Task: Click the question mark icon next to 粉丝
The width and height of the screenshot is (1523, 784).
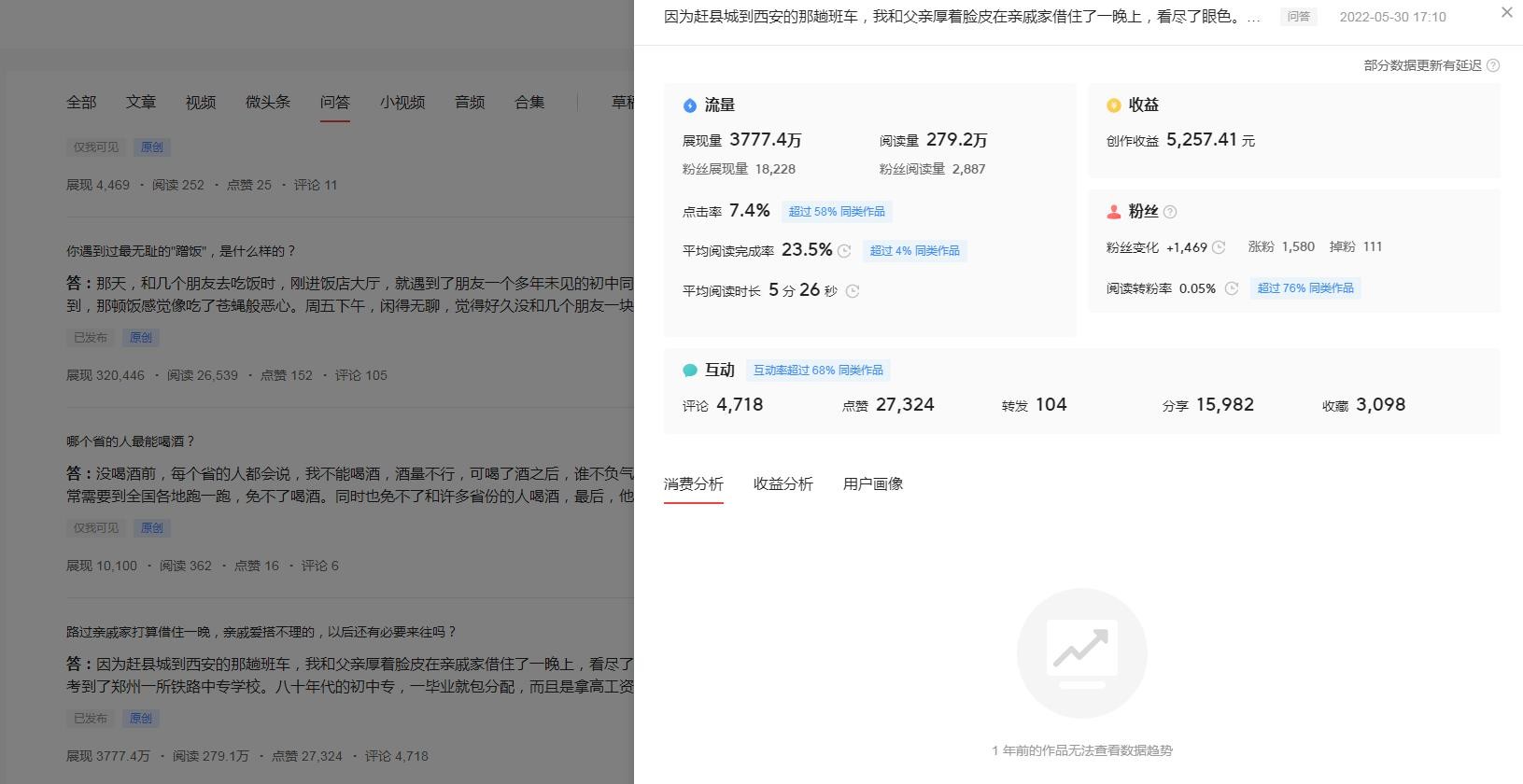Action: tap(1170, 212)
